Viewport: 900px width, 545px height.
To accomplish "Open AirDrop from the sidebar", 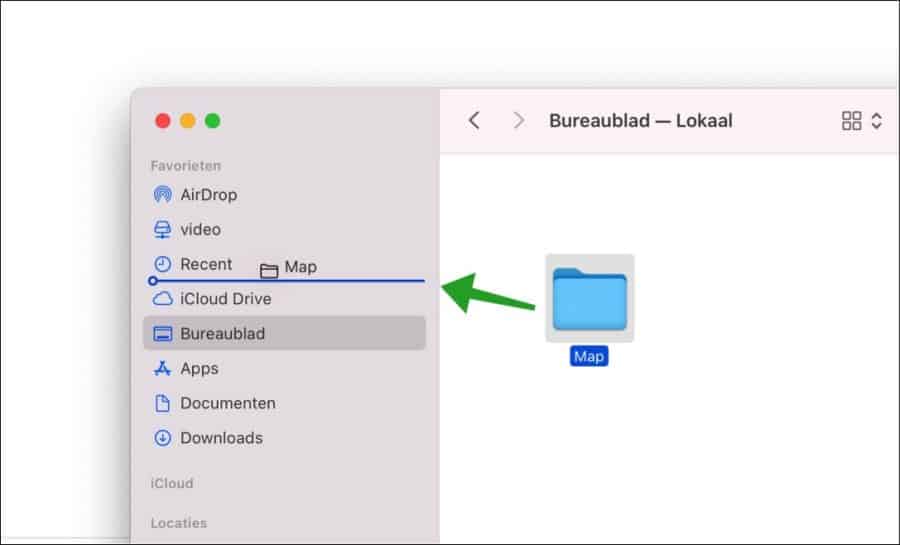I will (x=284, y=195).
